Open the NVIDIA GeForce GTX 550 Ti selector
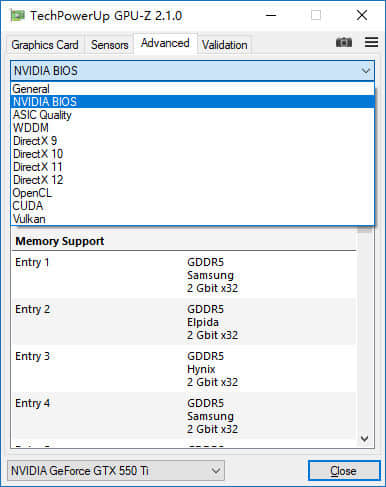The width and height of the screenshot is (386, 487). (116, 471)
